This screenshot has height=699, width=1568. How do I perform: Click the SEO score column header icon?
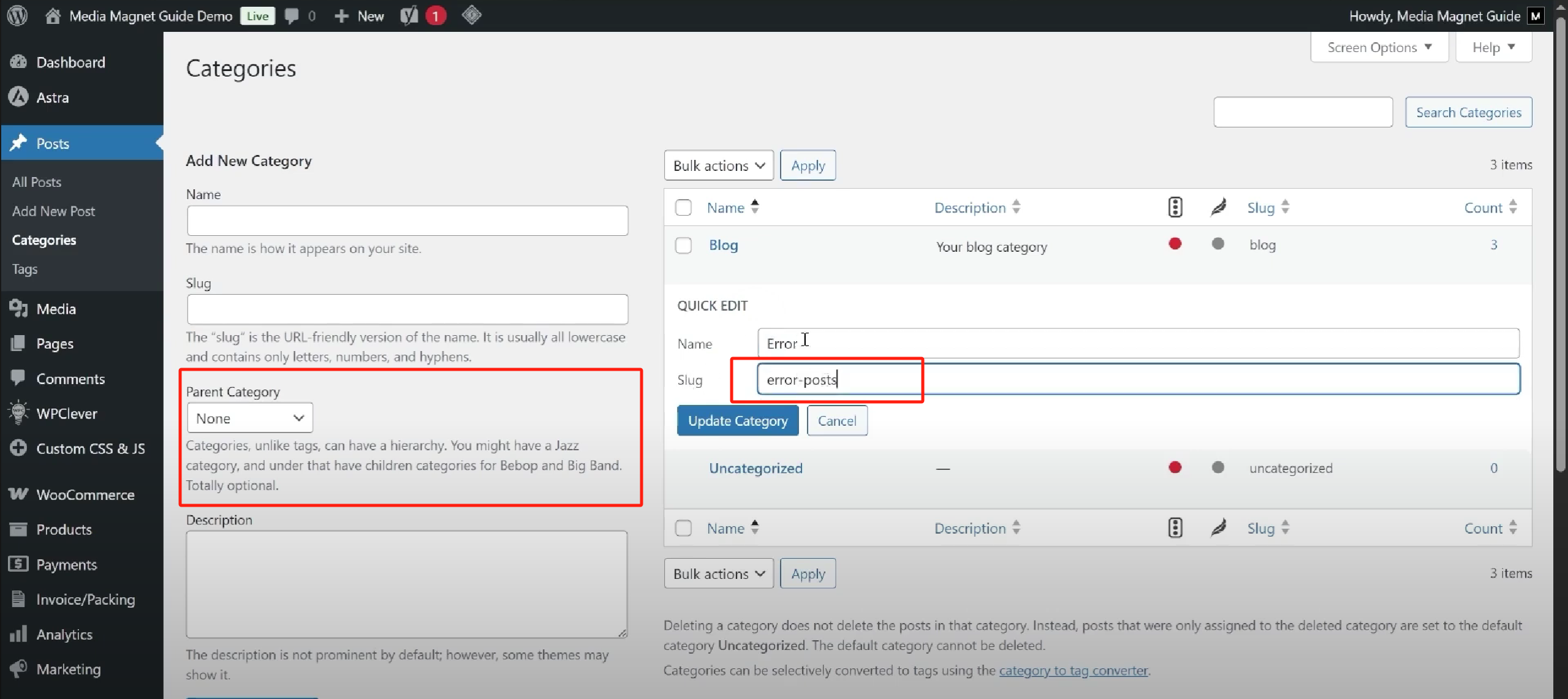[x=1175, y=207]
